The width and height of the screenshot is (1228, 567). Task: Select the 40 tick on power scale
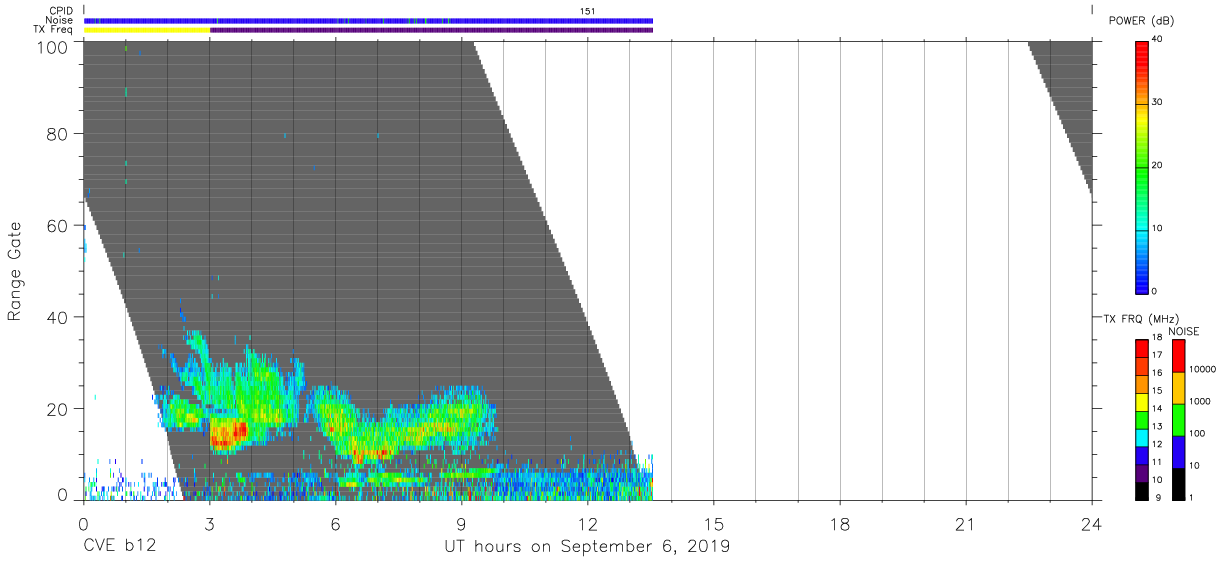click(x=1157, y=39)
